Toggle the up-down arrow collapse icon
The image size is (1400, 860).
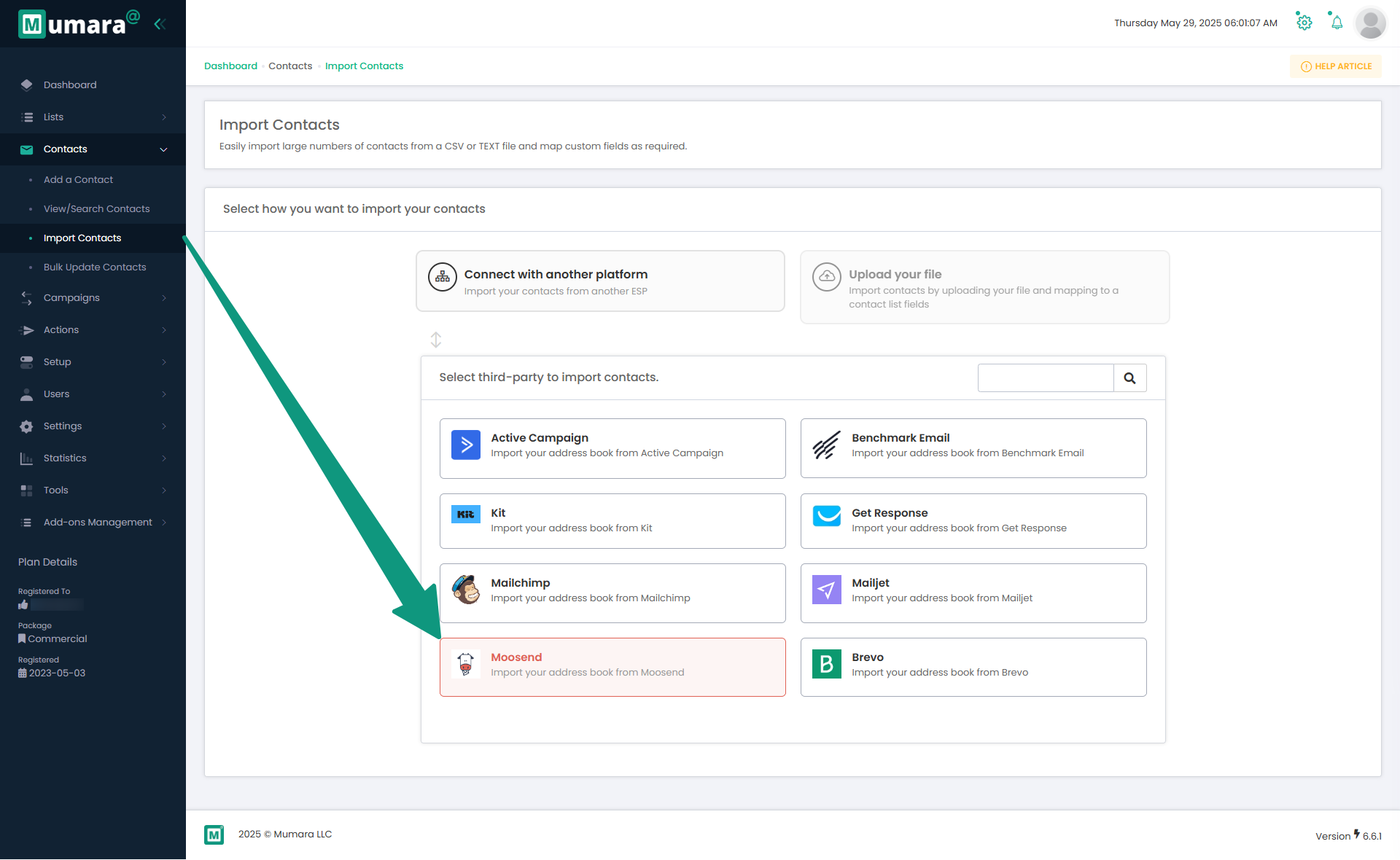coord(435,340)
